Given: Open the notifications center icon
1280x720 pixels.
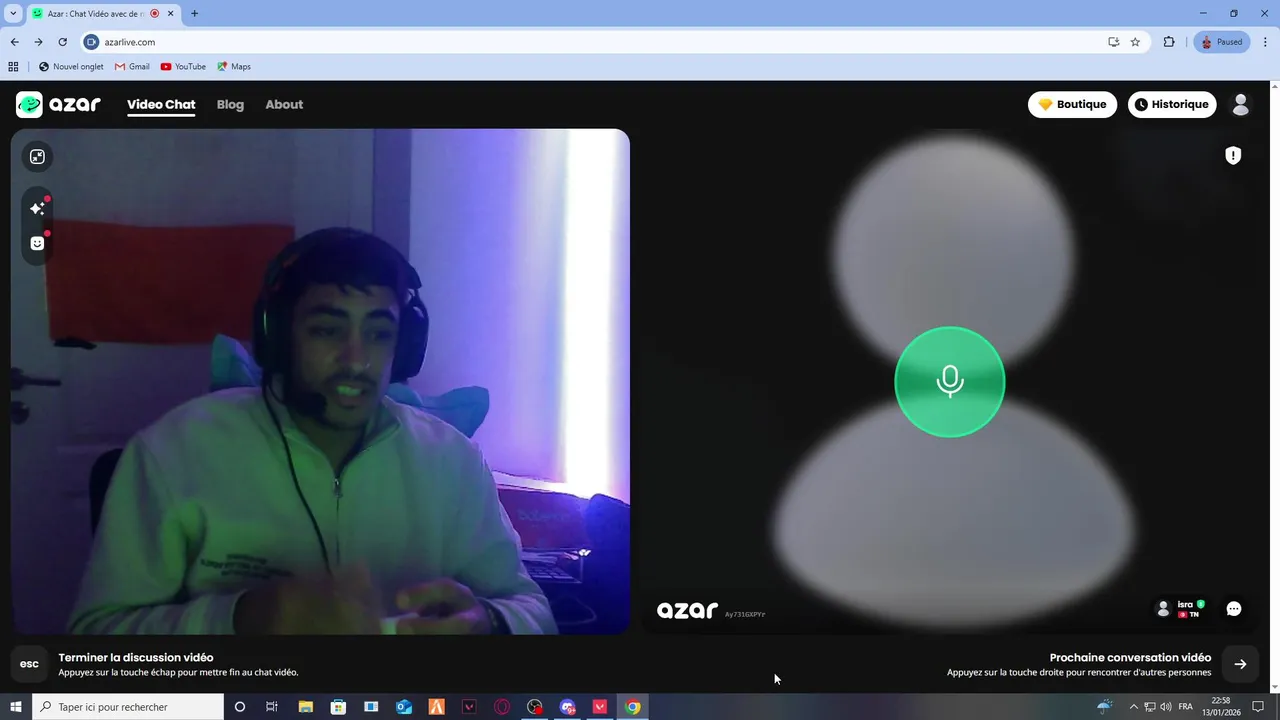Looking at the screenshot, I should coord(1259,707).
